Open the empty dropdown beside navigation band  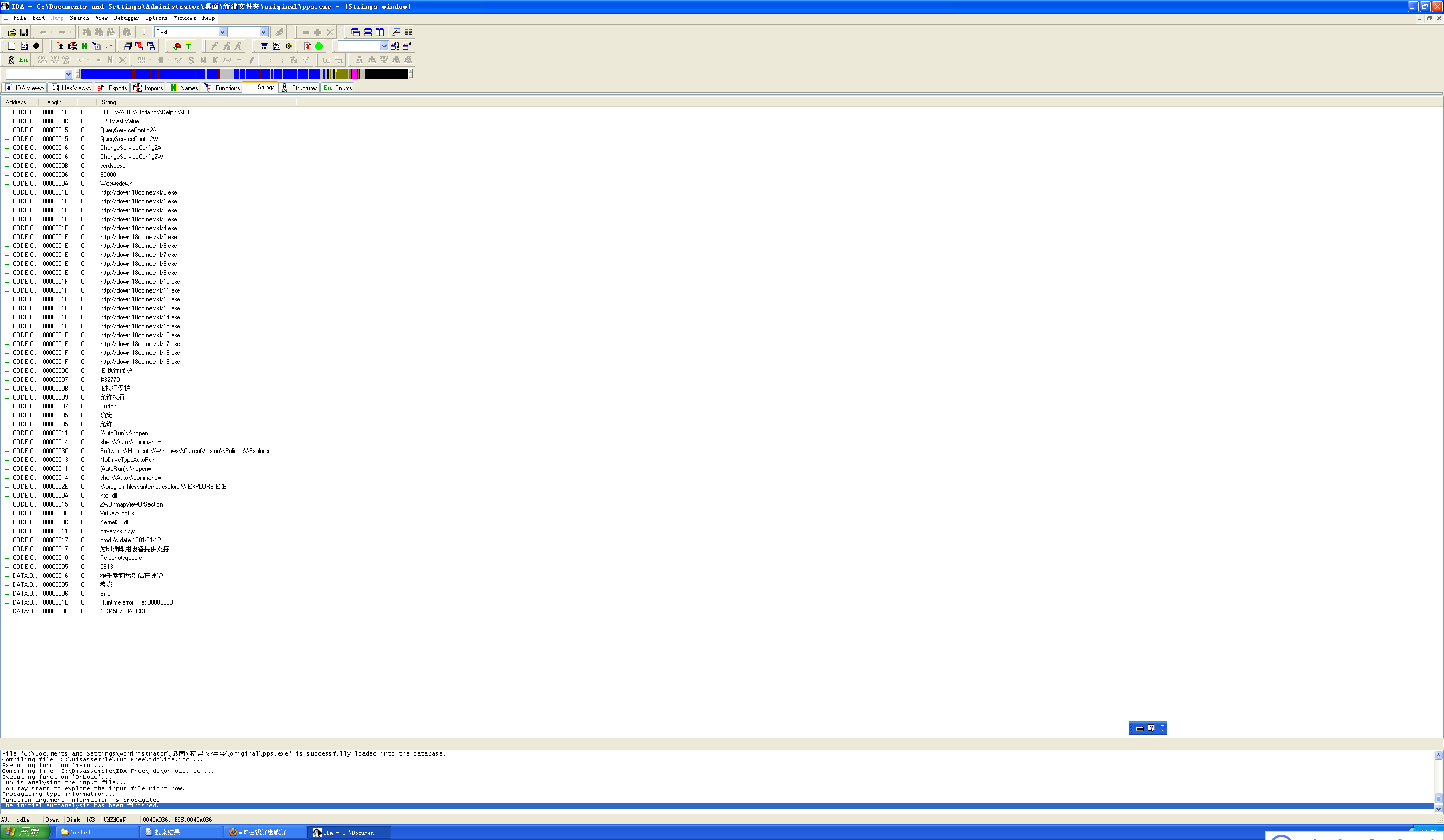coord(68,74)
